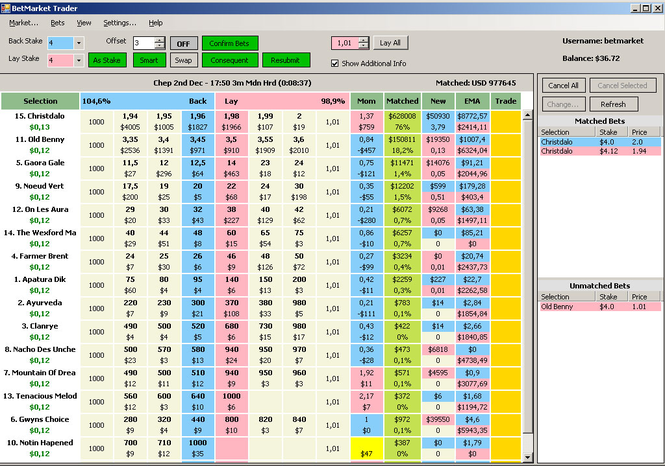
Task: Open the Market menu
Action: (23, 23)
